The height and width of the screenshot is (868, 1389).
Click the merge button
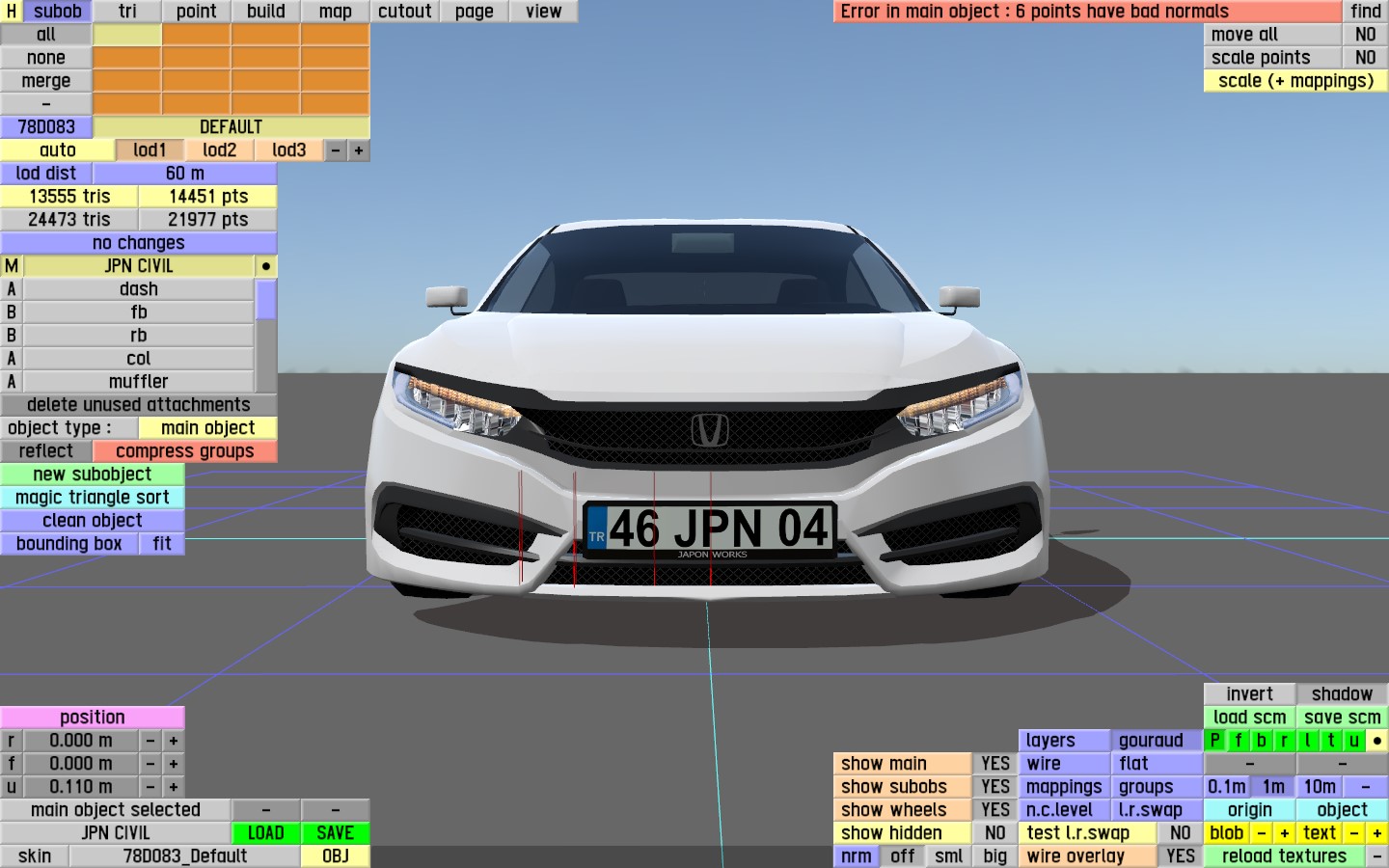pos(46,81)
